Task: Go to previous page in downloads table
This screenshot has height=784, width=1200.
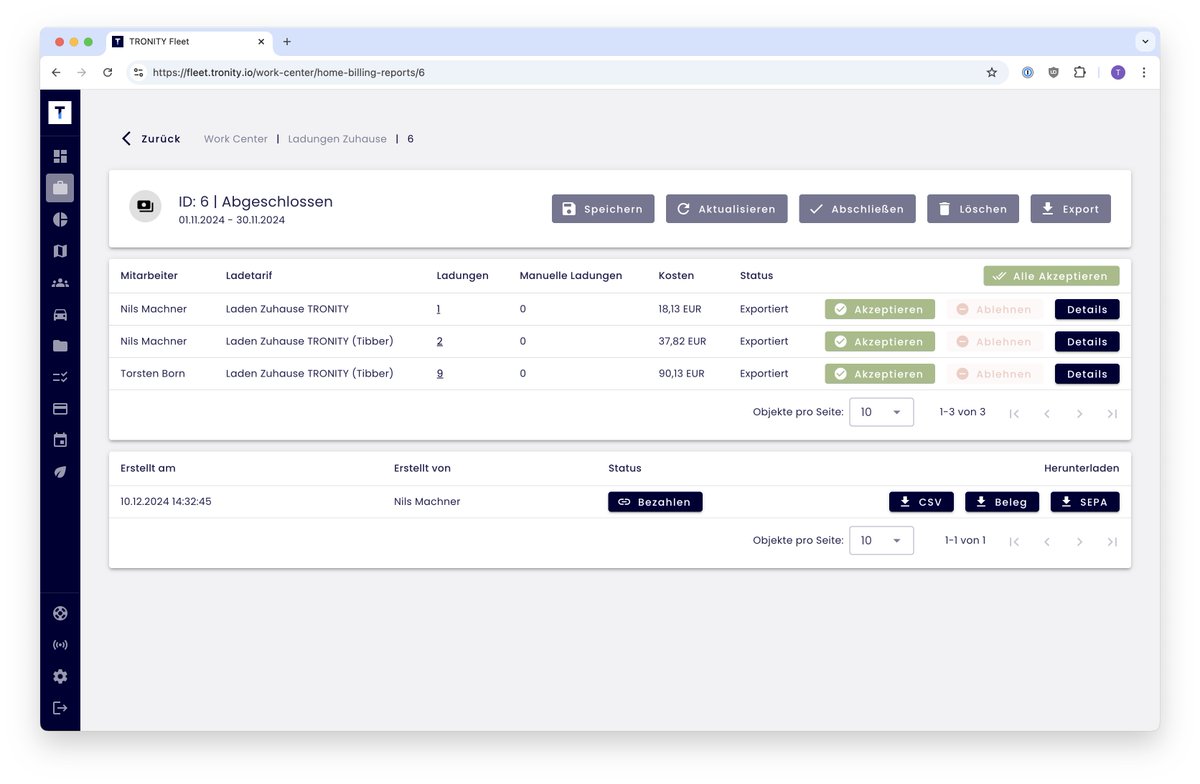Action: [1047, 541]
